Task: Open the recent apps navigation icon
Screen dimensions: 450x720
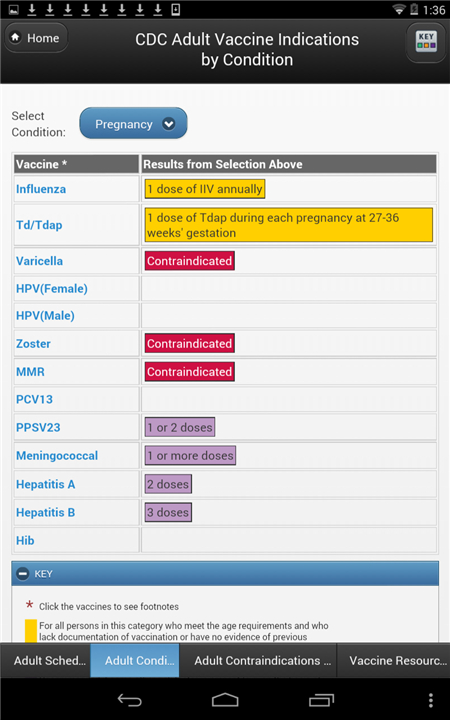Action: tap(321, 700)
